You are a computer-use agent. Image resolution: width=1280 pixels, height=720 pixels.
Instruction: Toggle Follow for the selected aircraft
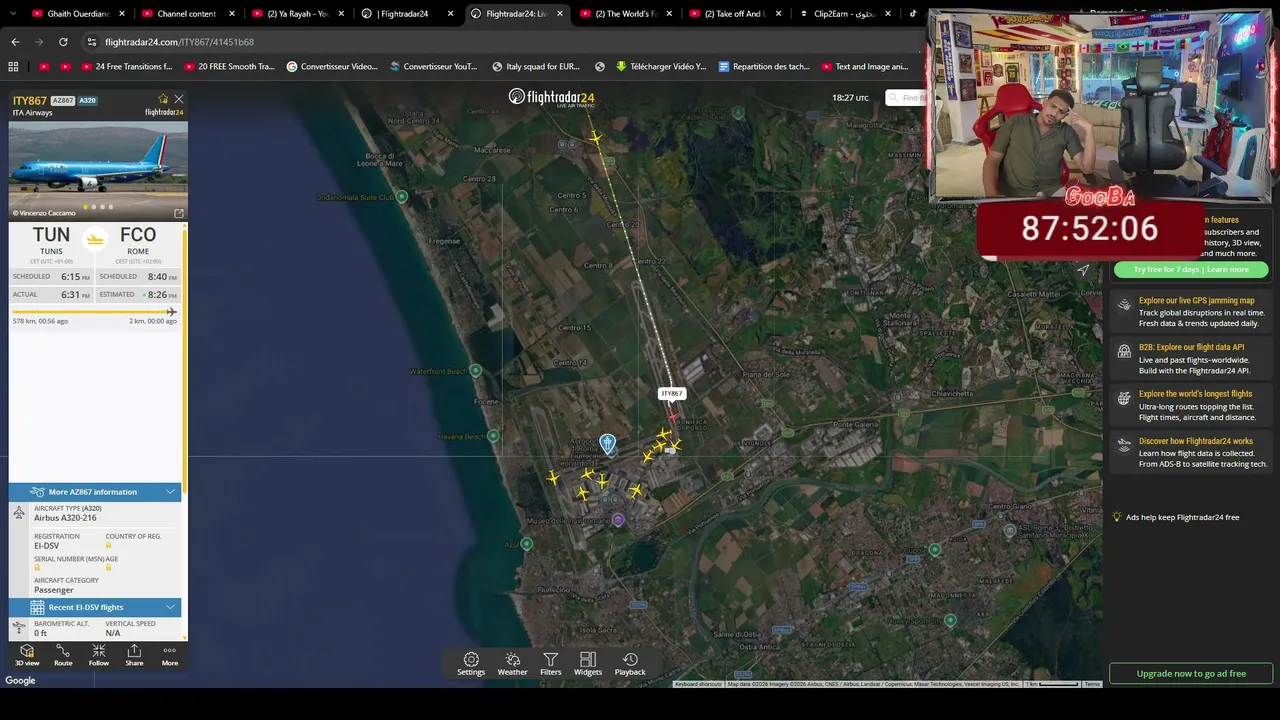pyautogui.click(x=99, y=655)
